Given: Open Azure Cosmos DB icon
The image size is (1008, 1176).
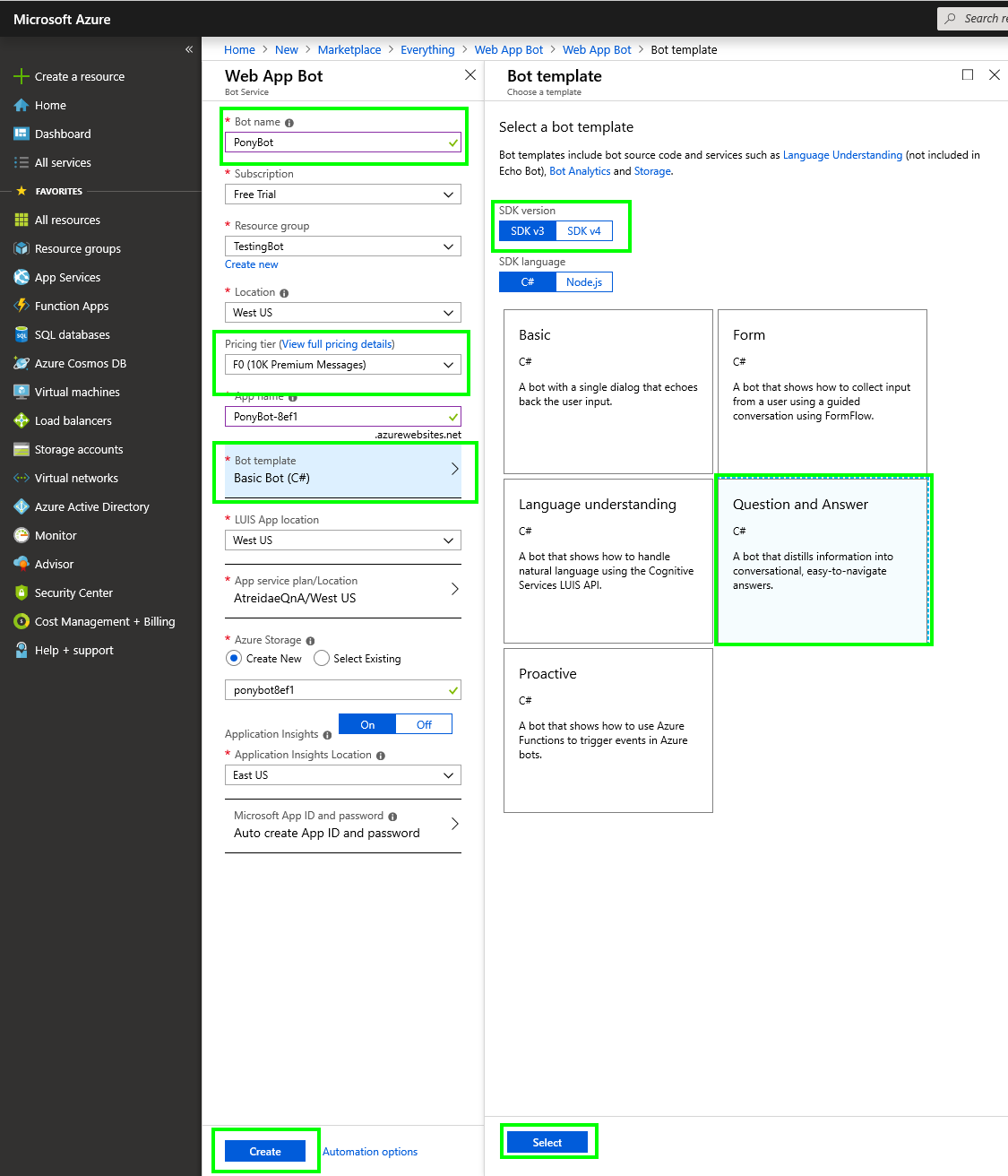Looking at the screenshot, I should (x=22, y=363).
